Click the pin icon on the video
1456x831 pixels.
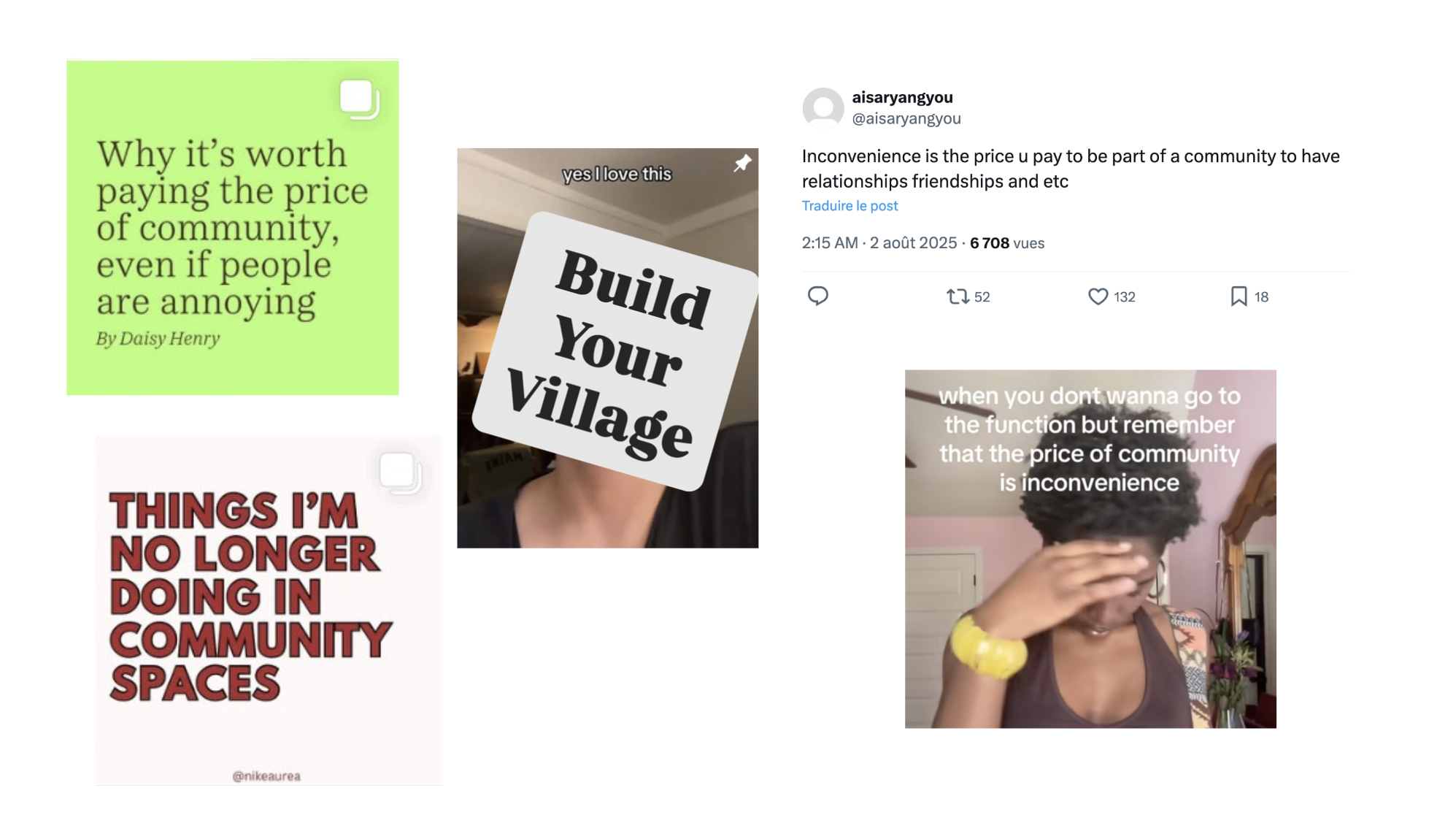click(742, 164)
